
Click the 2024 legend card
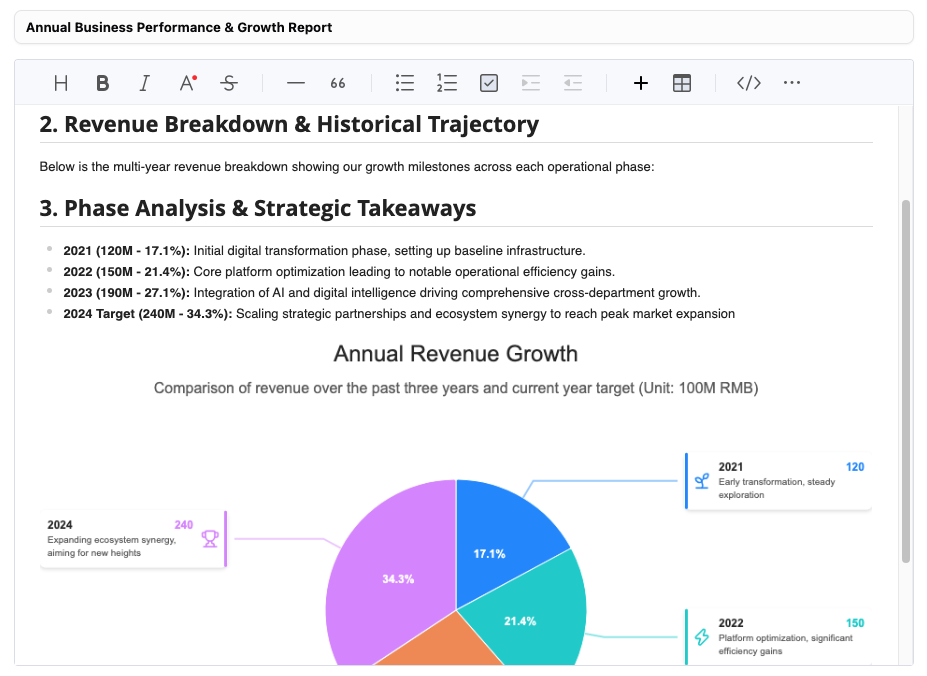pos(134,539)
